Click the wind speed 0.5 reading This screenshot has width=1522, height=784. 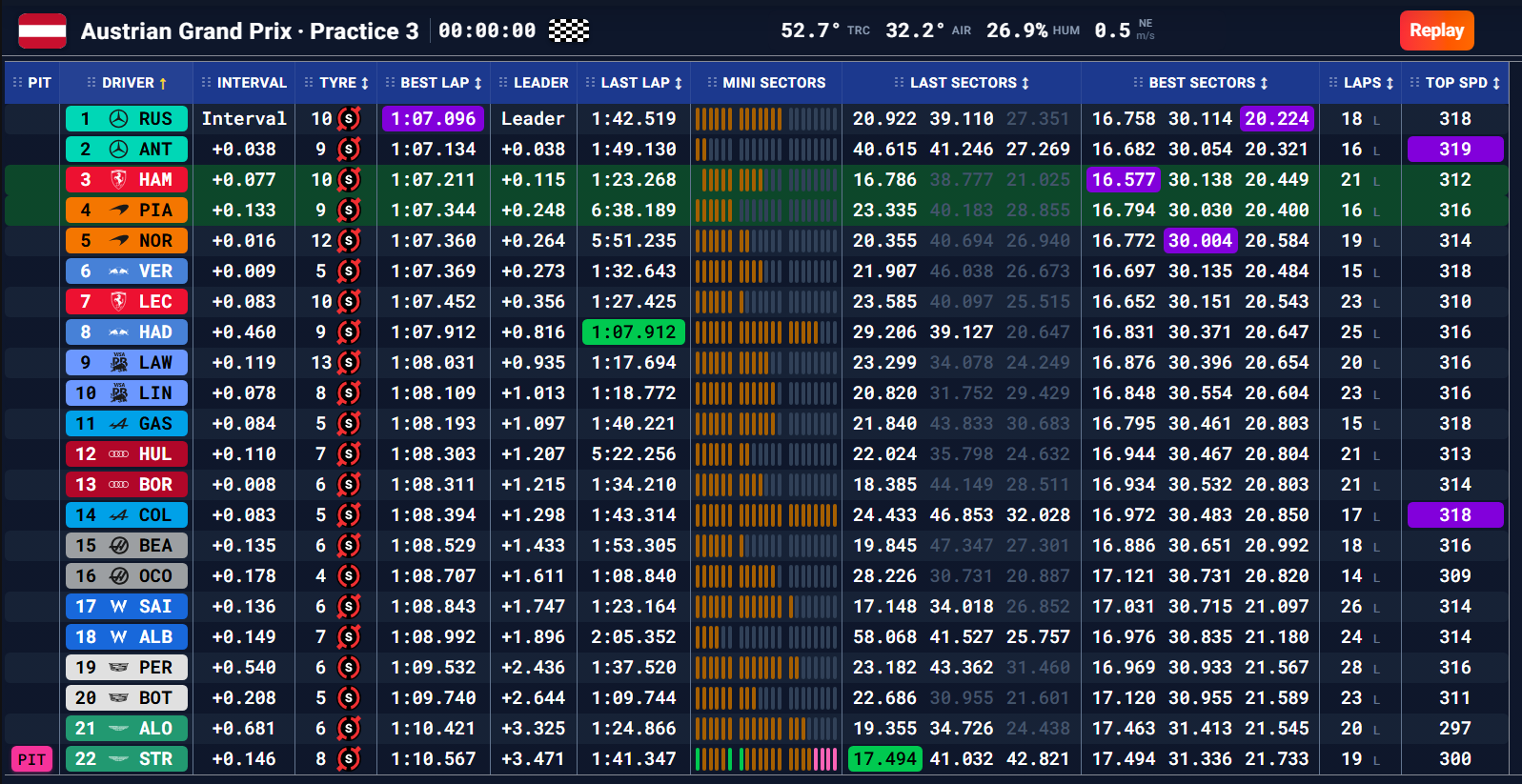point(1112,30)
